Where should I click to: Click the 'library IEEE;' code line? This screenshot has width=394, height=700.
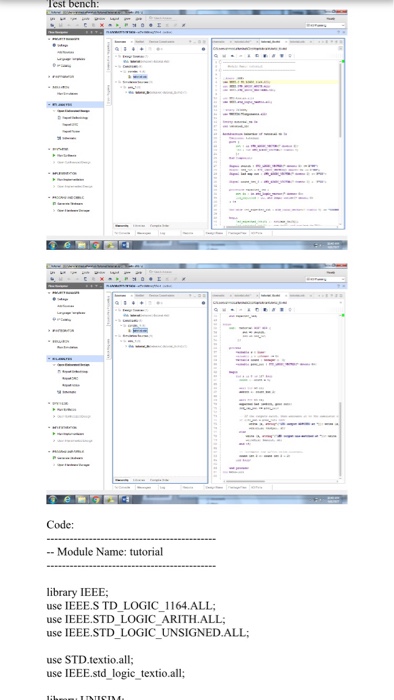77,592
